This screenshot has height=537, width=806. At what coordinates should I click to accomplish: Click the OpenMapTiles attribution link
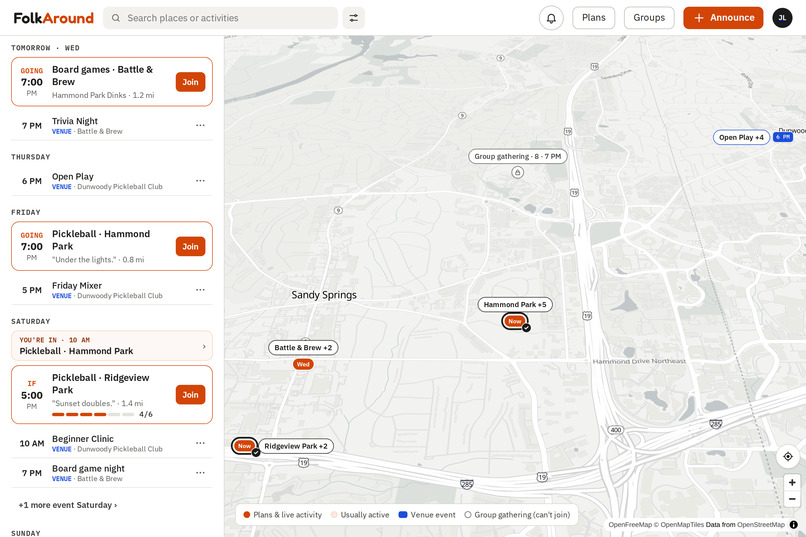click(x=682, y=525)
